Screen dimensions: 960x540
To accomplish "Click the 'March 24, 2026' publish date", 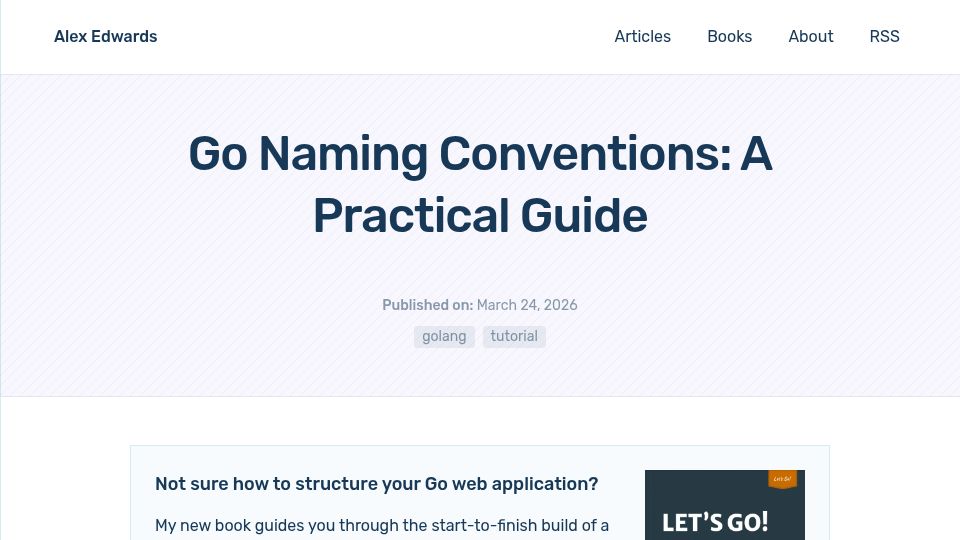I will tap(527, 305).
